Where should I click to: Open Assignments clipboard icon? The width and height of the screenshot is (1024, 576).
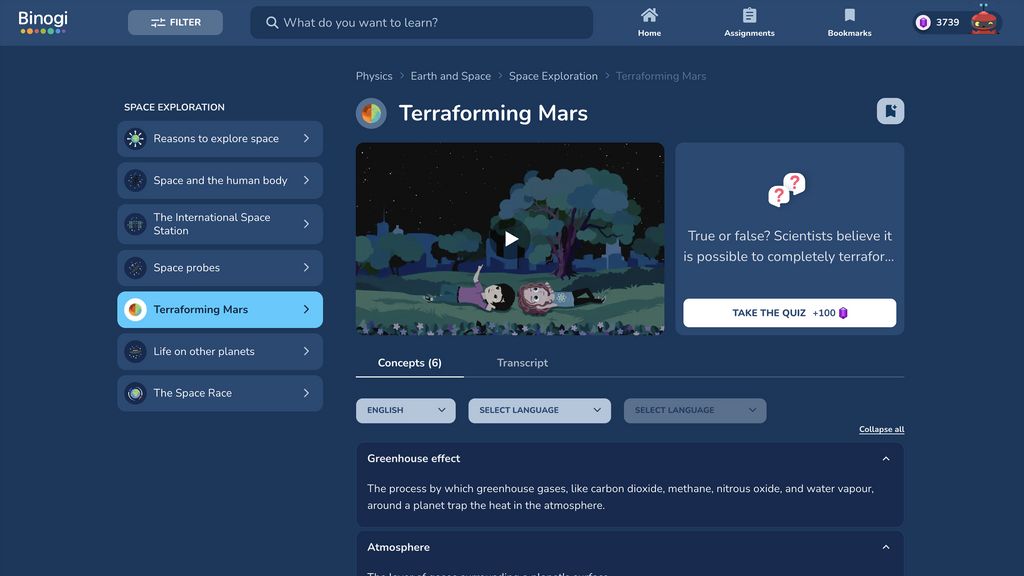(x=749, y=15)
